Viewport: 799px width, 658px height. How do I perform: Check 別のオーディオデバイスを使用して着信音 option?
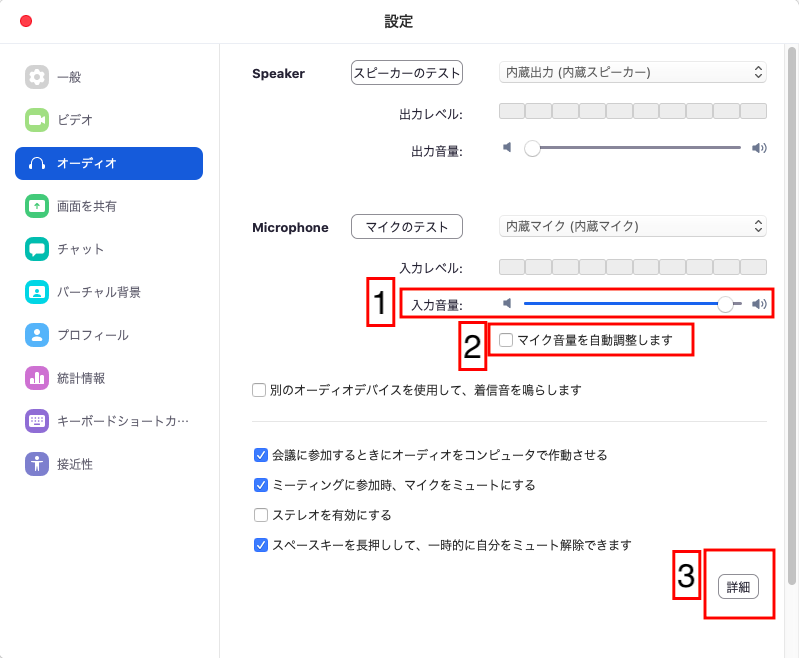[x=259, y=390]
